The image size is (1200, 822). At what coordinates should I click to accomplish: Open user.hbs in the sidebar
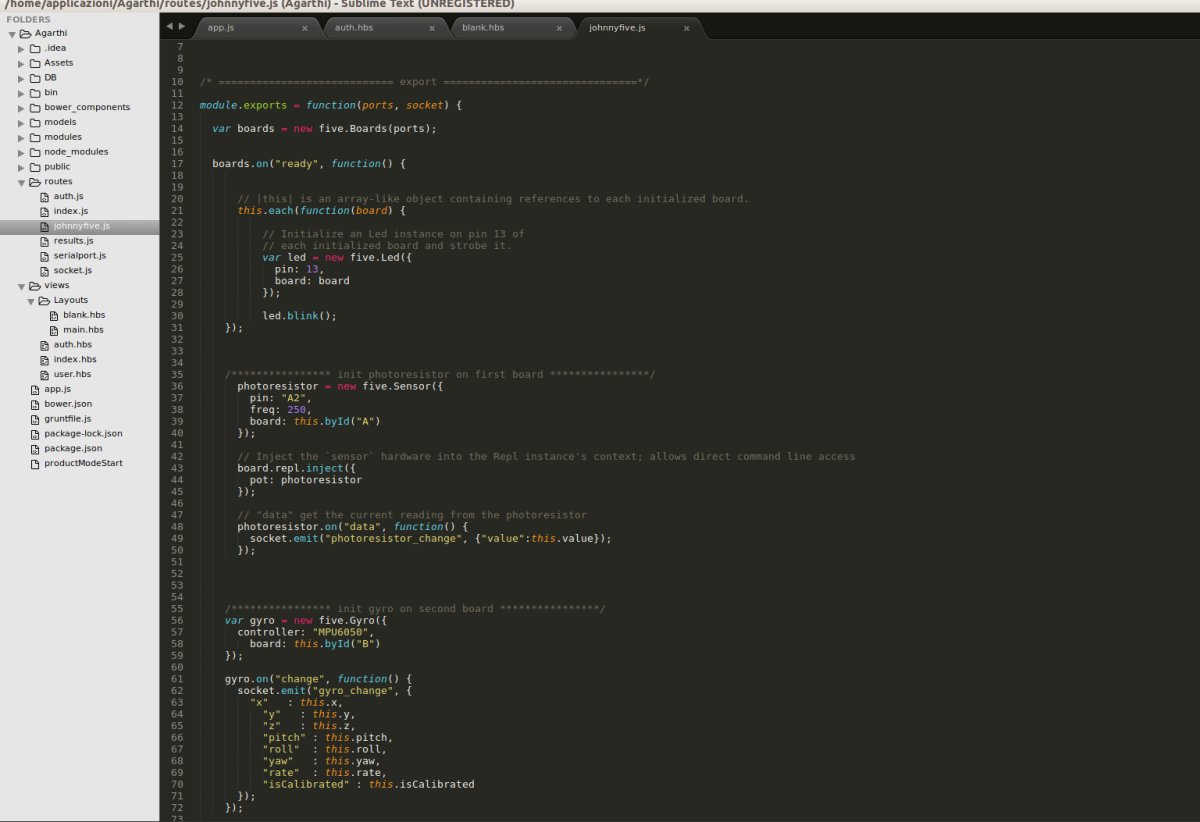[73, 374]
